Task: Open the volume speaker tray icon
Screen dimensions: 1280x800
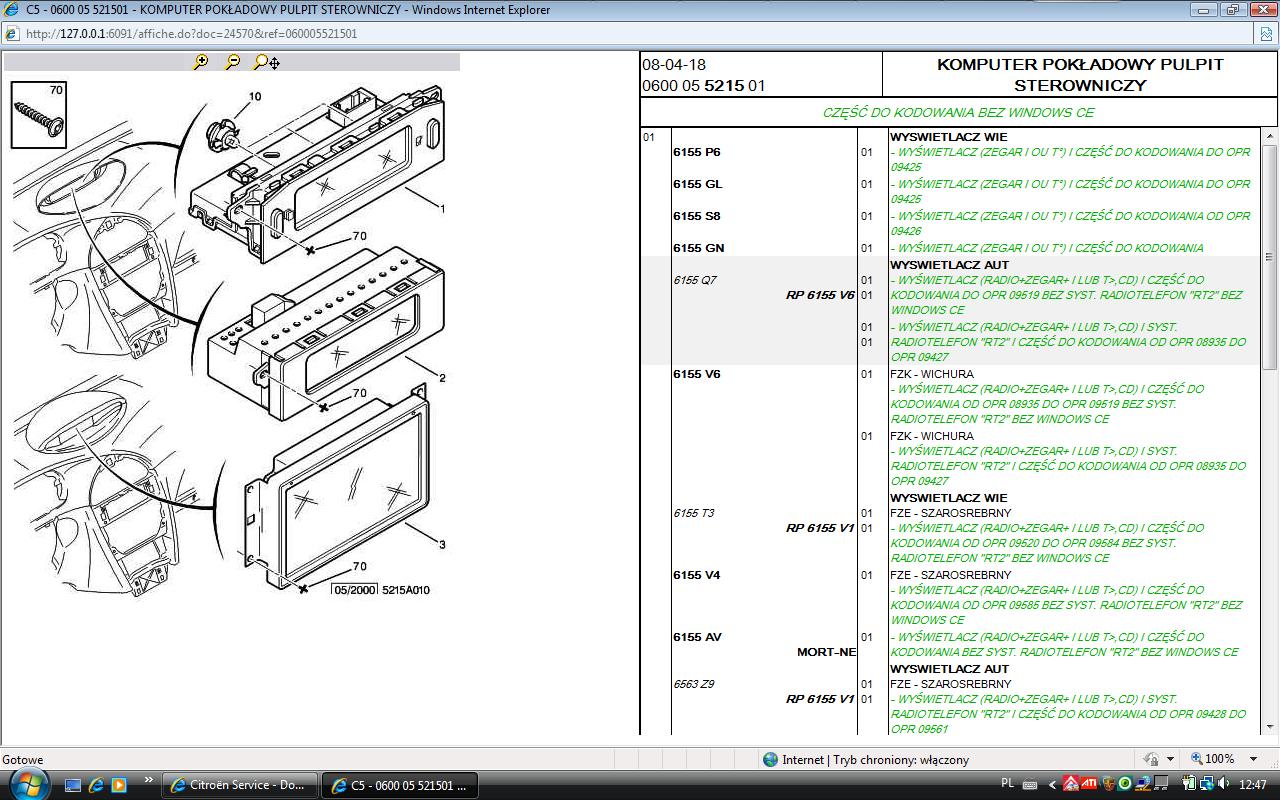Action: [1225, 785]
